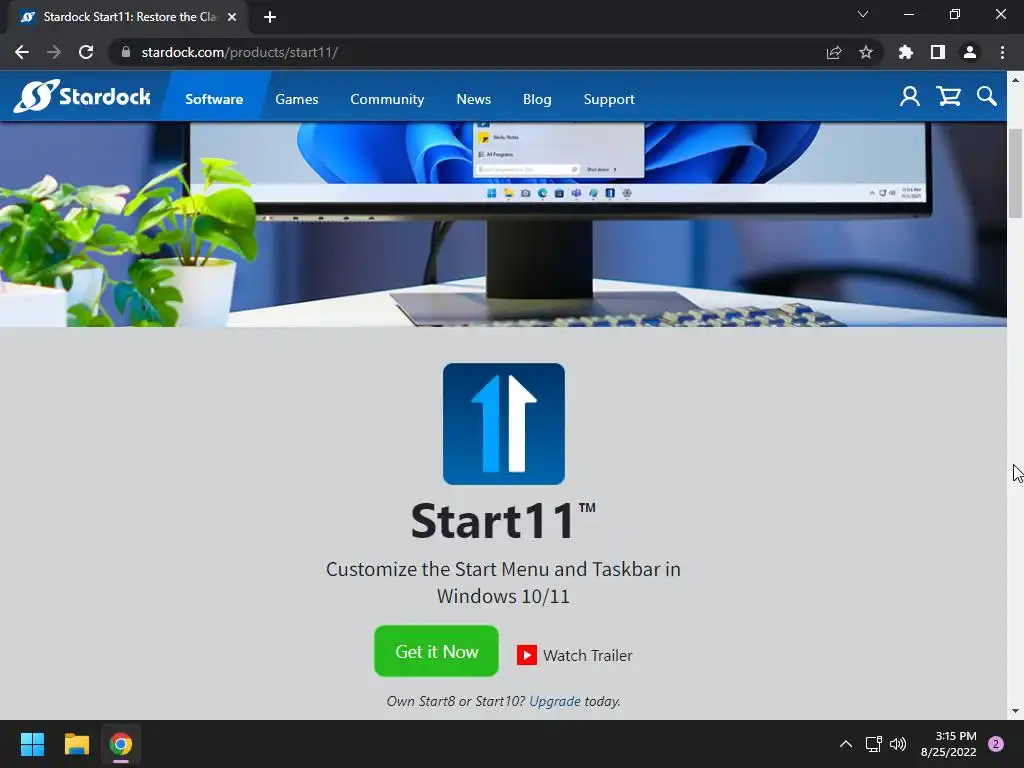Open the tab search chevron dropdown
Screen dimensions: 1024x768
[x=863, y=14]
